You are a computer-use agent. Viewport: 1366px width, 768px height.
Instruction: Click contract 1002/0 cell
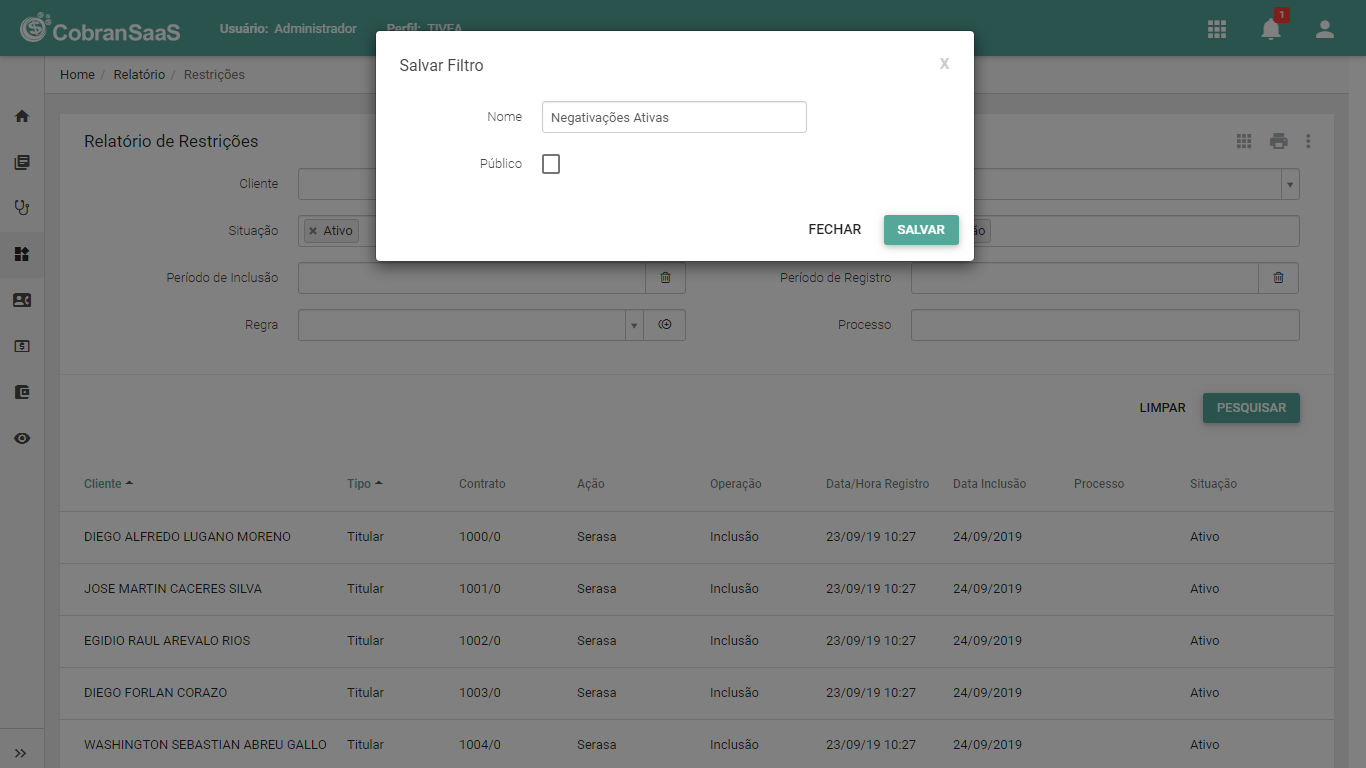pos(480,641)
